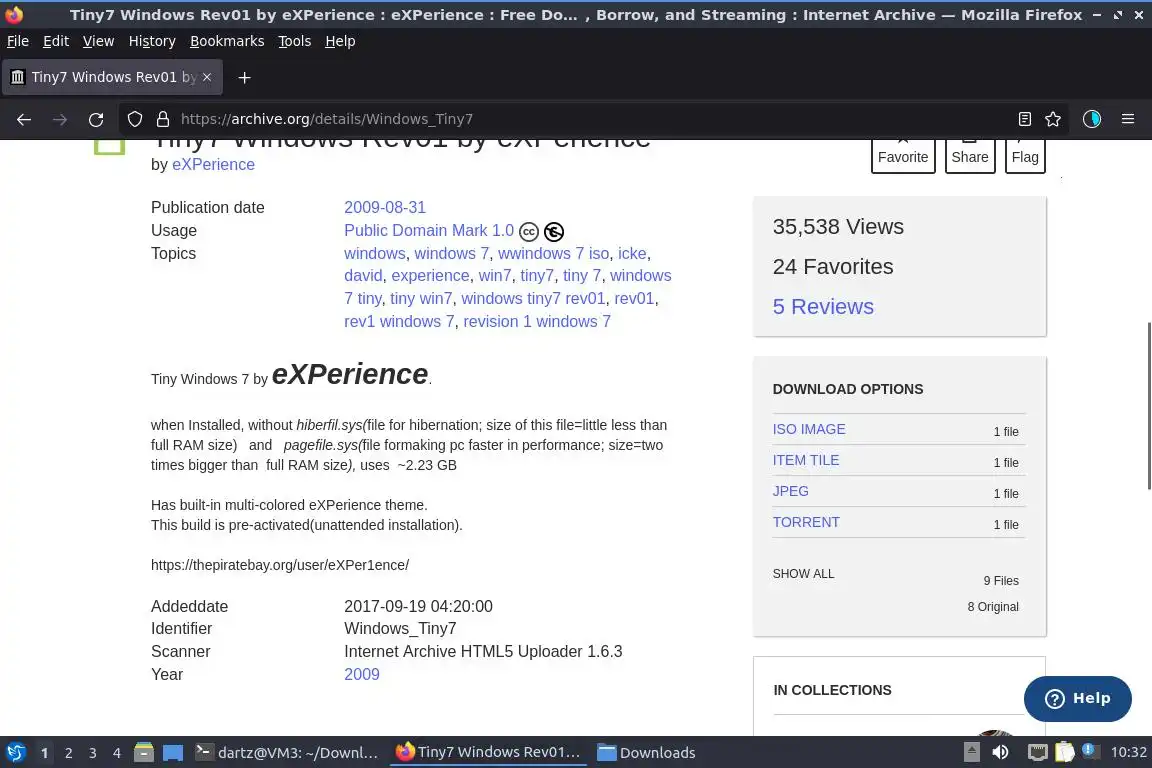
Task: Click SHOW ALL download files
Action: 803,573
